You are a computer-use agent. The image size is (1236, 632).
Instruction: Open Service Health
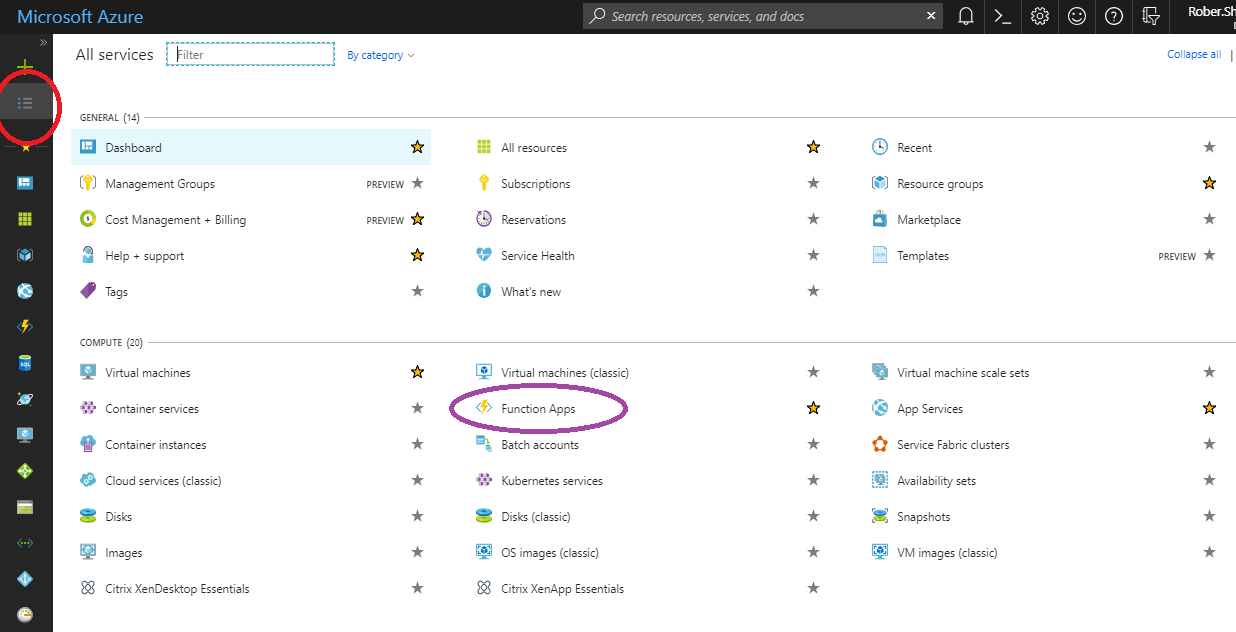click(x=538, y=256)
